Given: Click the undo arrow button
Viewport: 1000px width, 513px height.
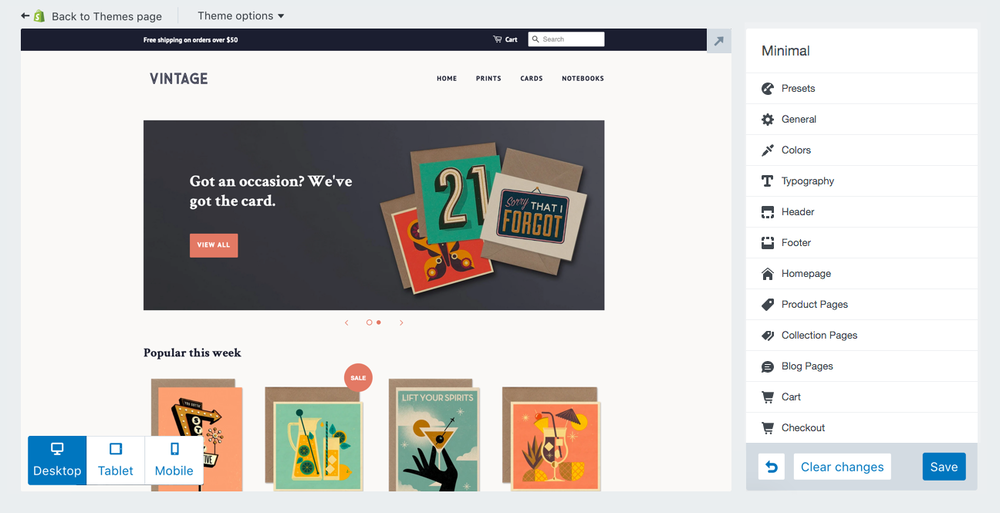Looking at the screenshot, I should point(771,466).
